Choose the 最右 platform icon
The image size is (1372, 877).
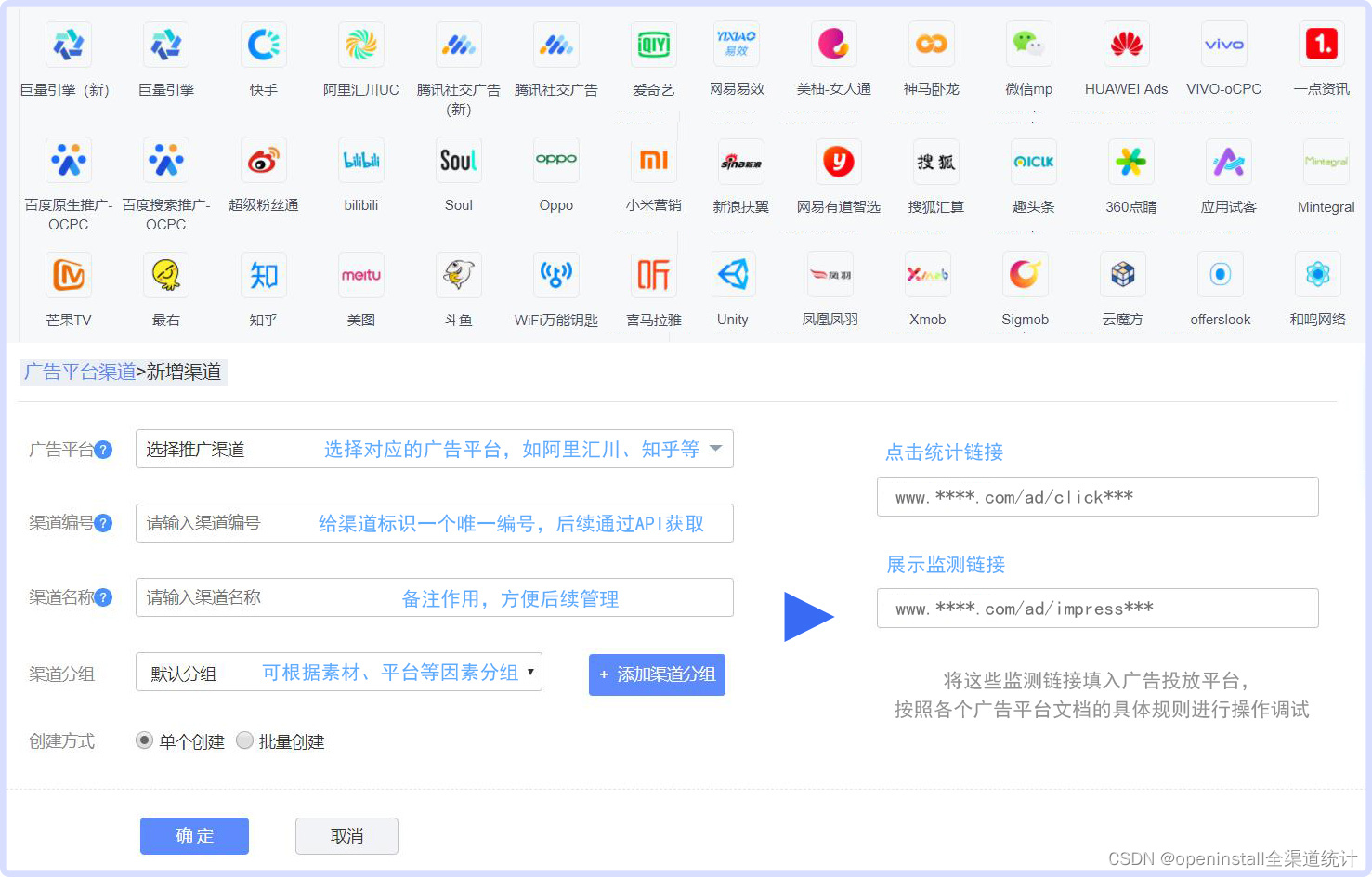[166, 275]
